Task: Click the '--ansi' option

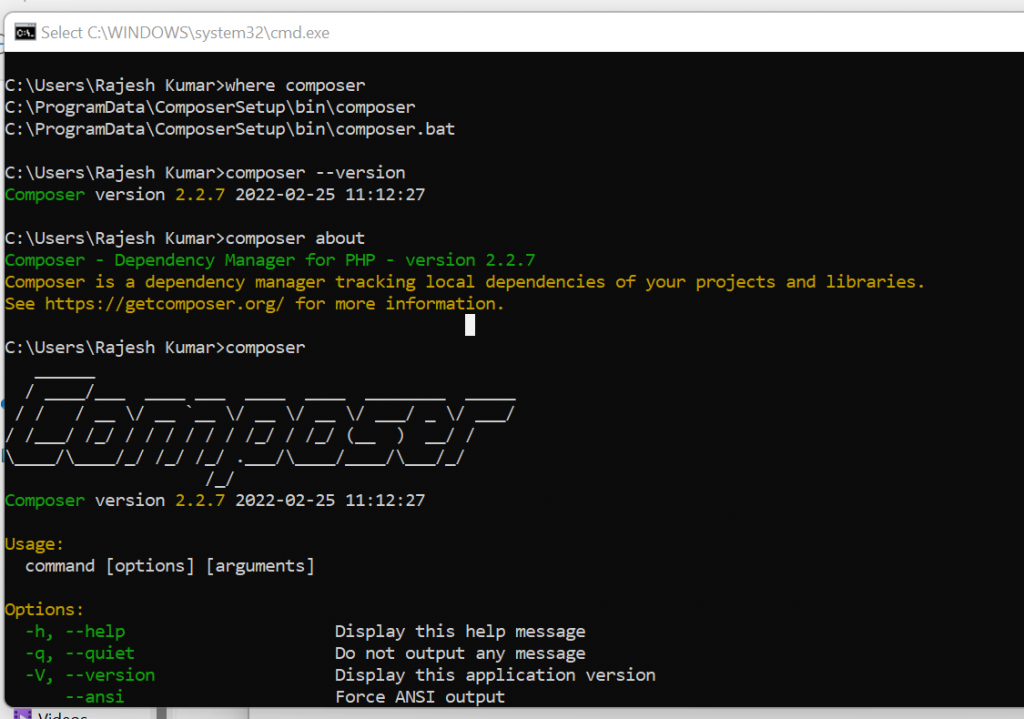Action: point(95,697)
